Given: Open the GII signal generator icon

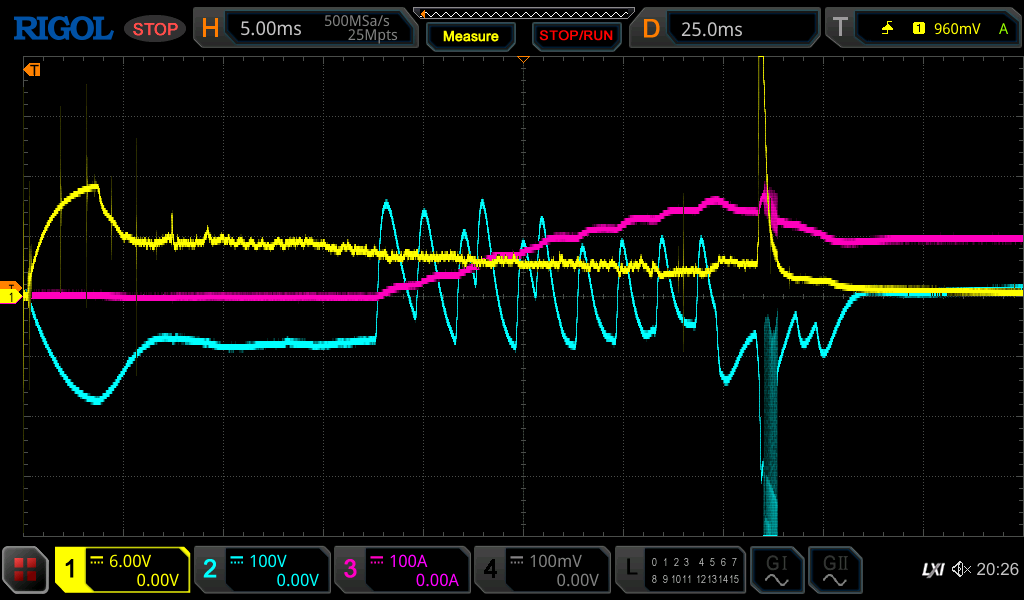Looking at the screenshot, I should (x=833, y=570).
